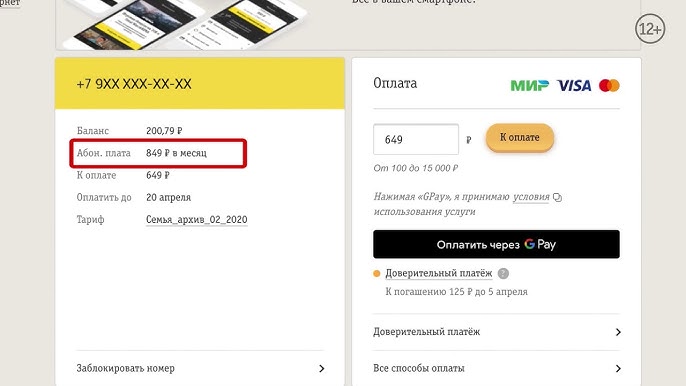The height and width of the screenshot is (386, 686).
Task: Click the К оплате button
Action: 520,137
